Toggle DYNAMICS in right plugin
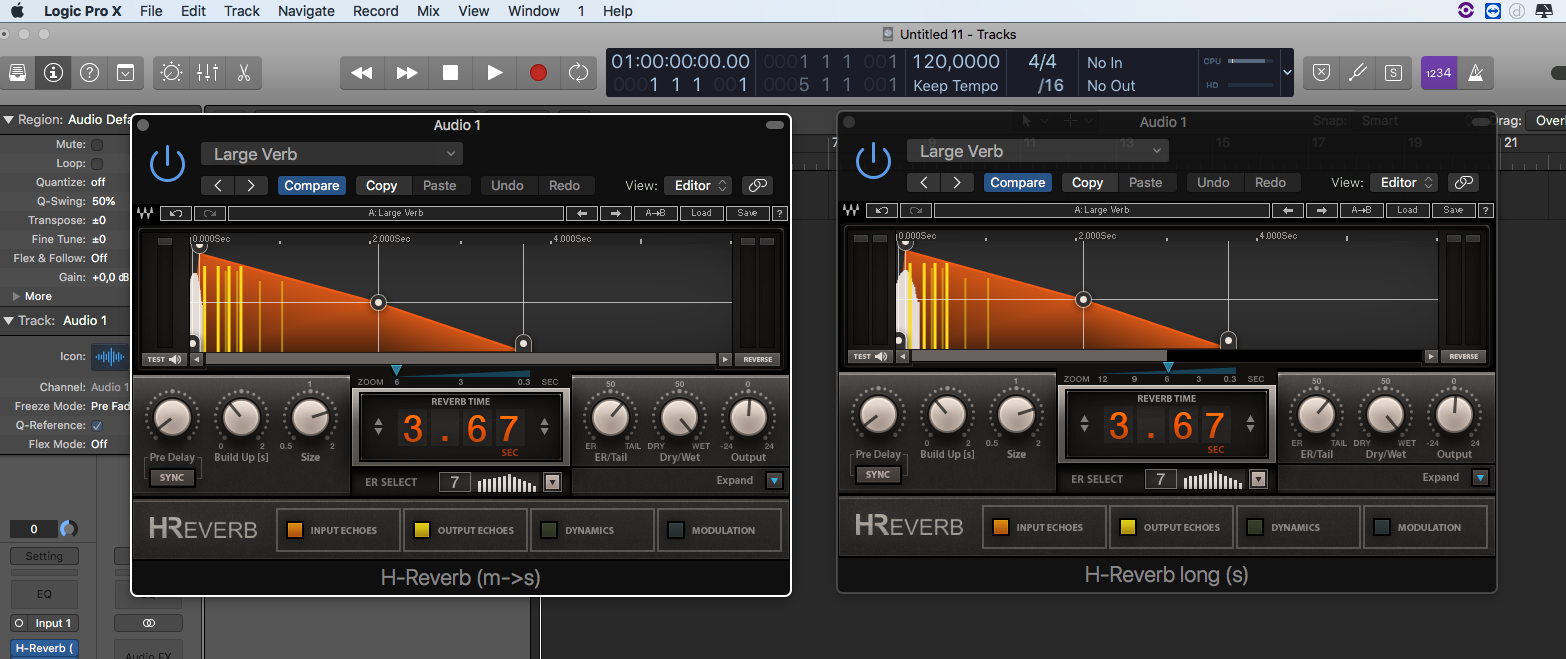Viewport: 1566px width, 659px height. click(1297, 527)
